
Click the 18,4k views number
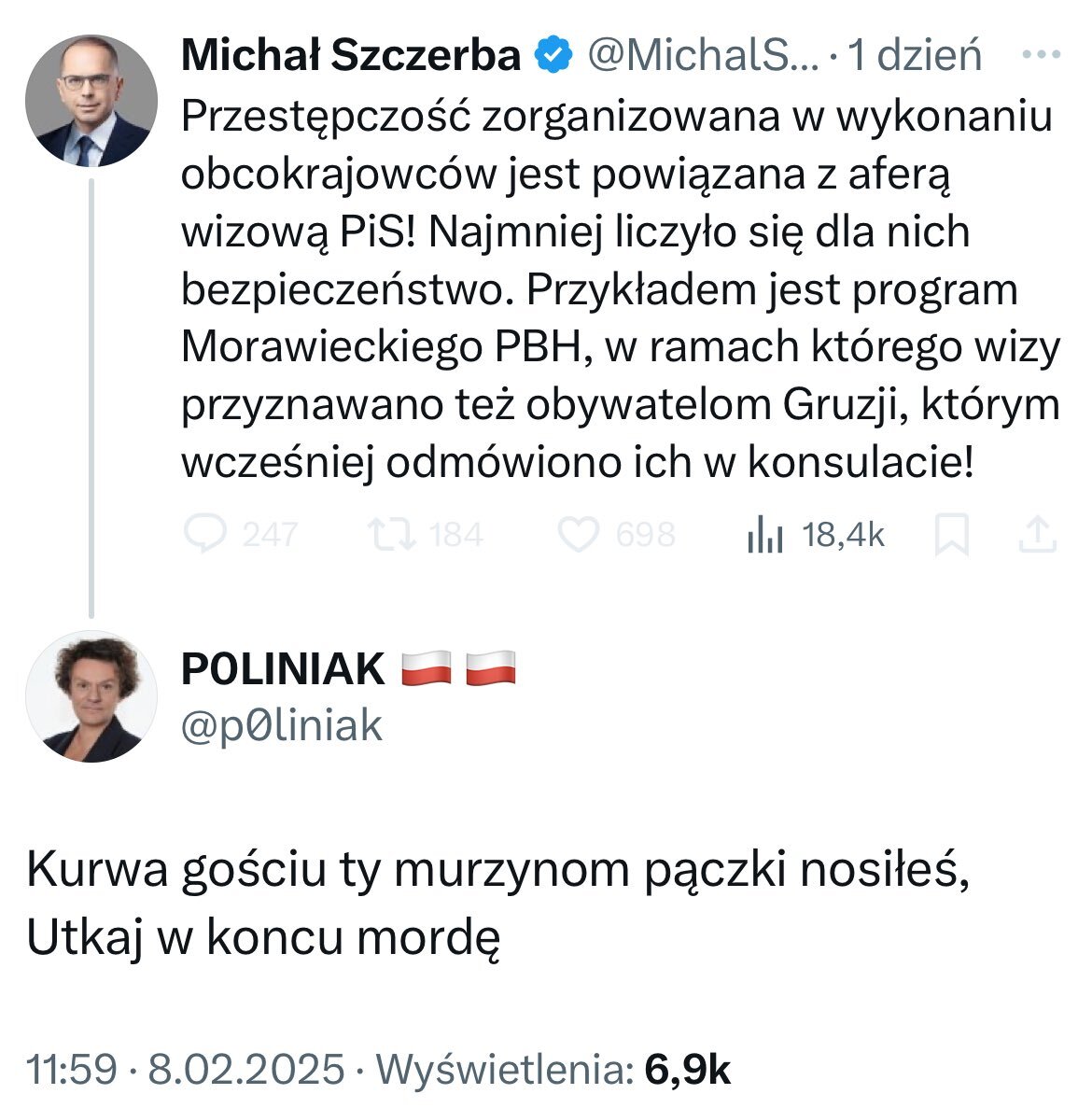(842, 535)
